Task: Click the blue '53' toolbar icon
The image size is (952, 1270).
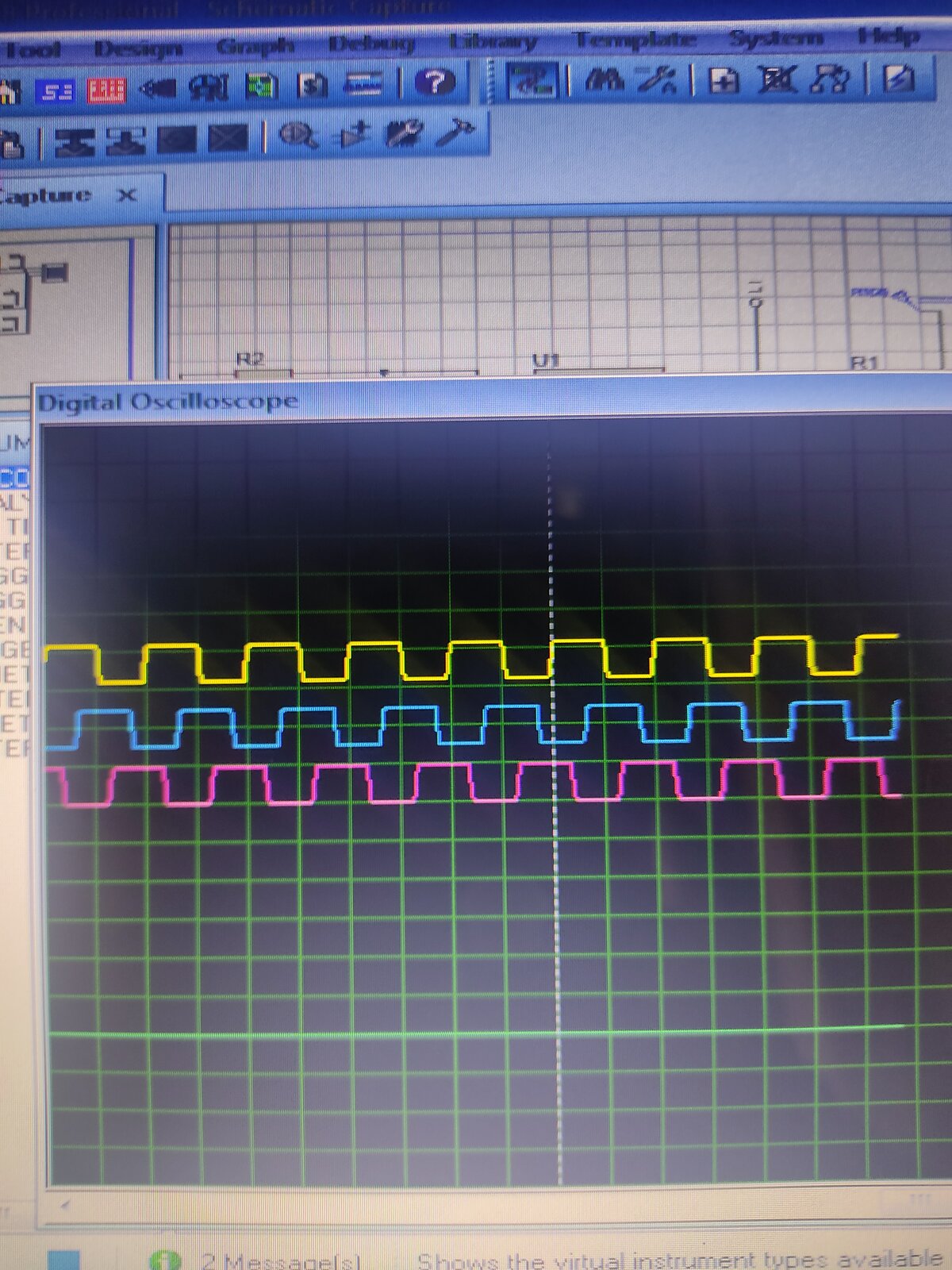Action: pyautogui.click(x=56, y=92)
